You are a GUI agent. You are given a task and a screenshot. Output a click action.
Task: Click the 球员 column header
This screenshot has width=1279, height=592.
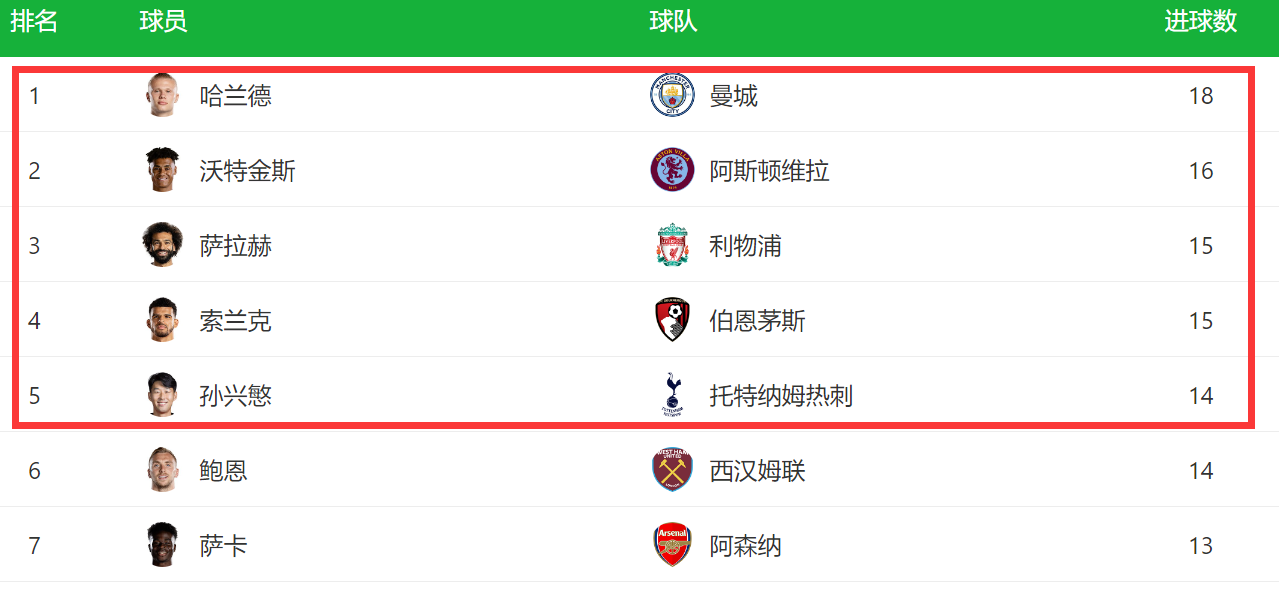coord(163,22)
